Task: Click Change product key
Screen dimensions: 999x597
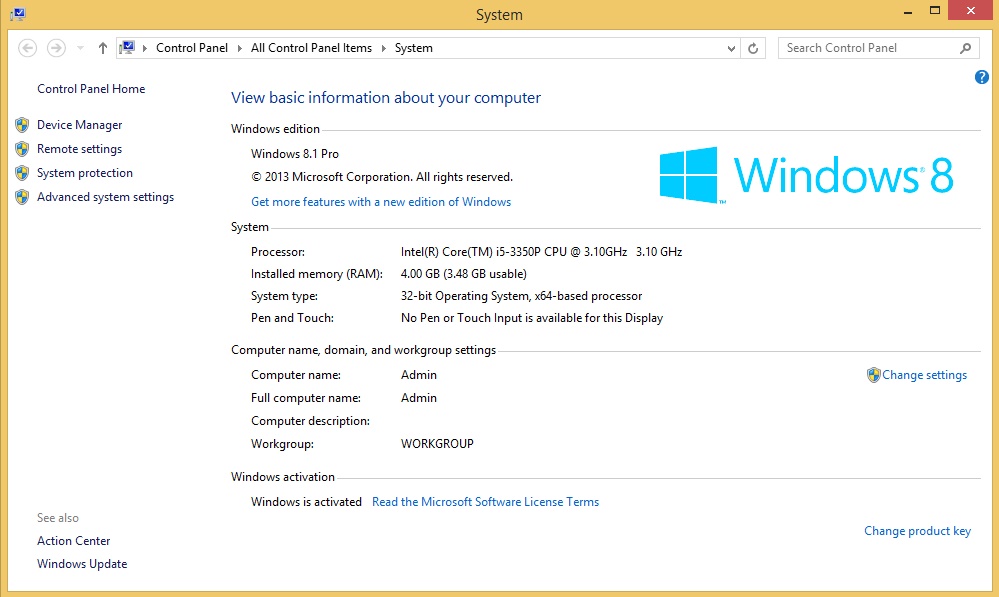Action: [x=917, y=531]
